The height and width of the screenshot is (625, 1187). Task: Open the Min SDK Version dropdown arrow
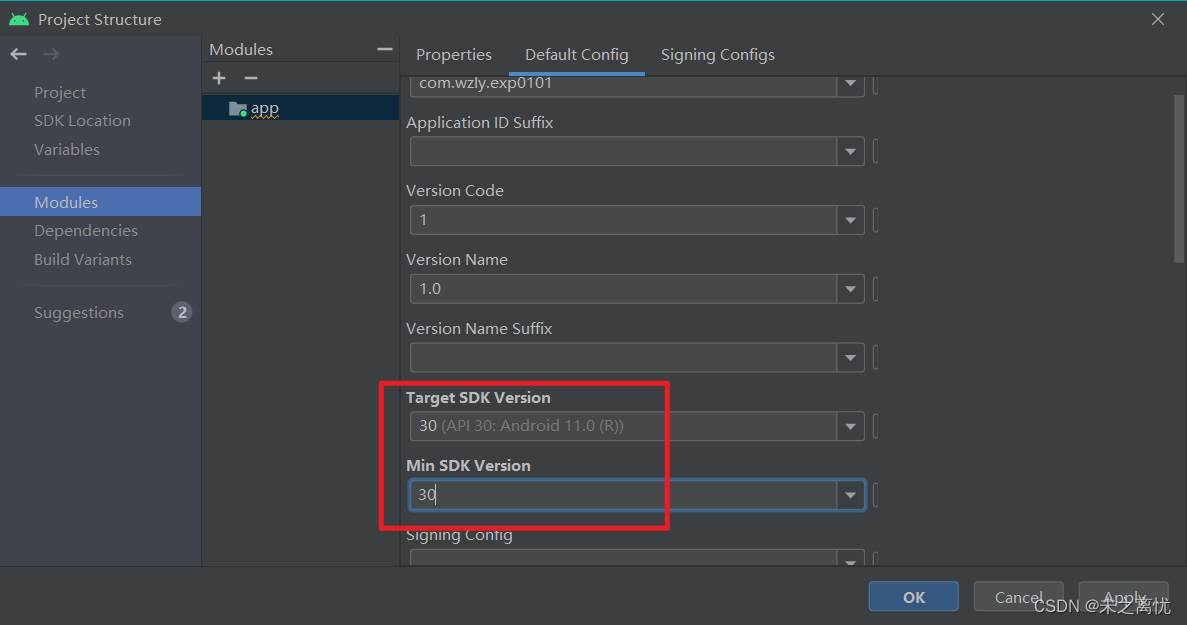[x=850, y=495]
